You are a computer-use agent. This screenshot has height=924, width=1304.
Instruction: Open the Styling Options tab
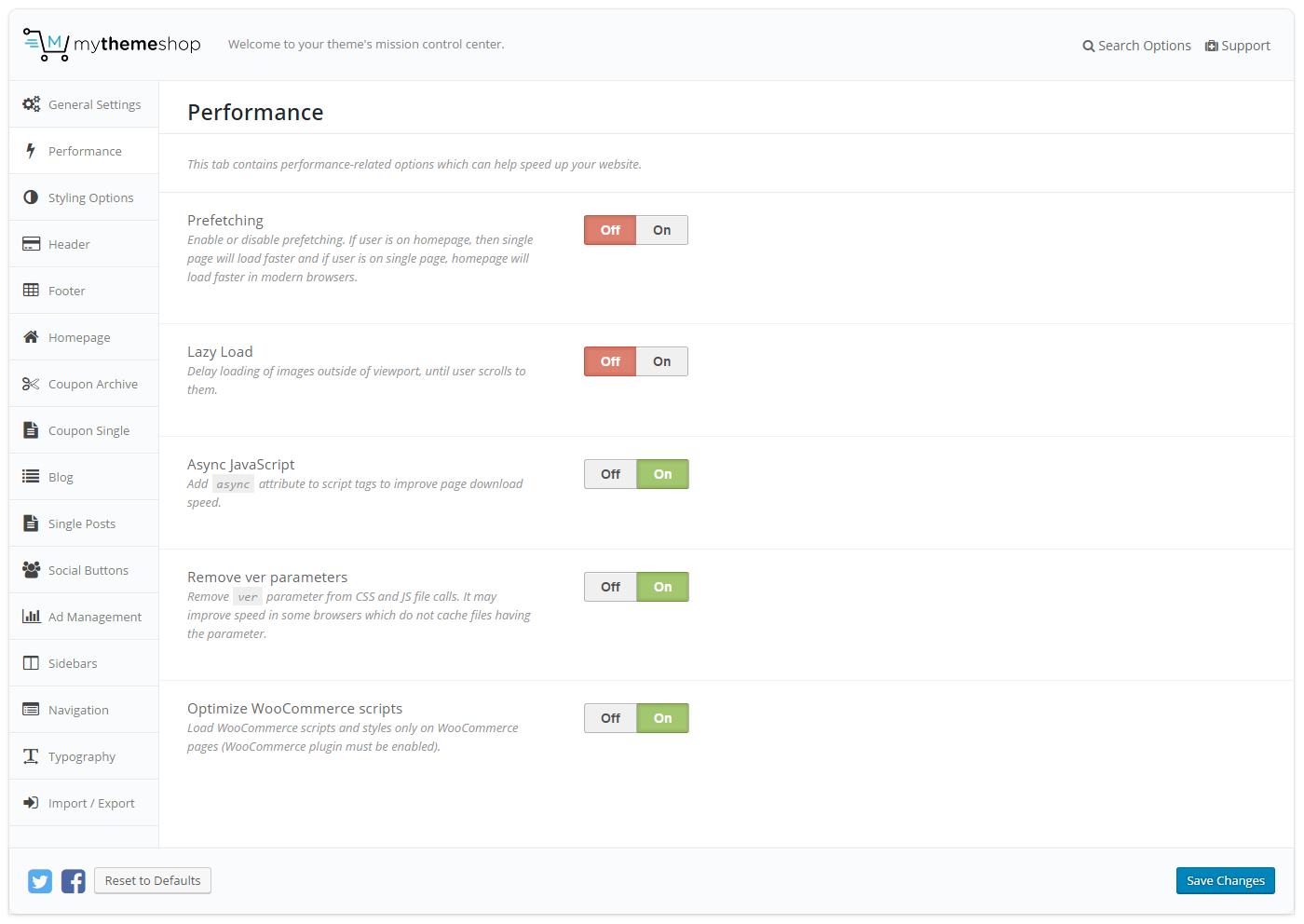(90, 197)
